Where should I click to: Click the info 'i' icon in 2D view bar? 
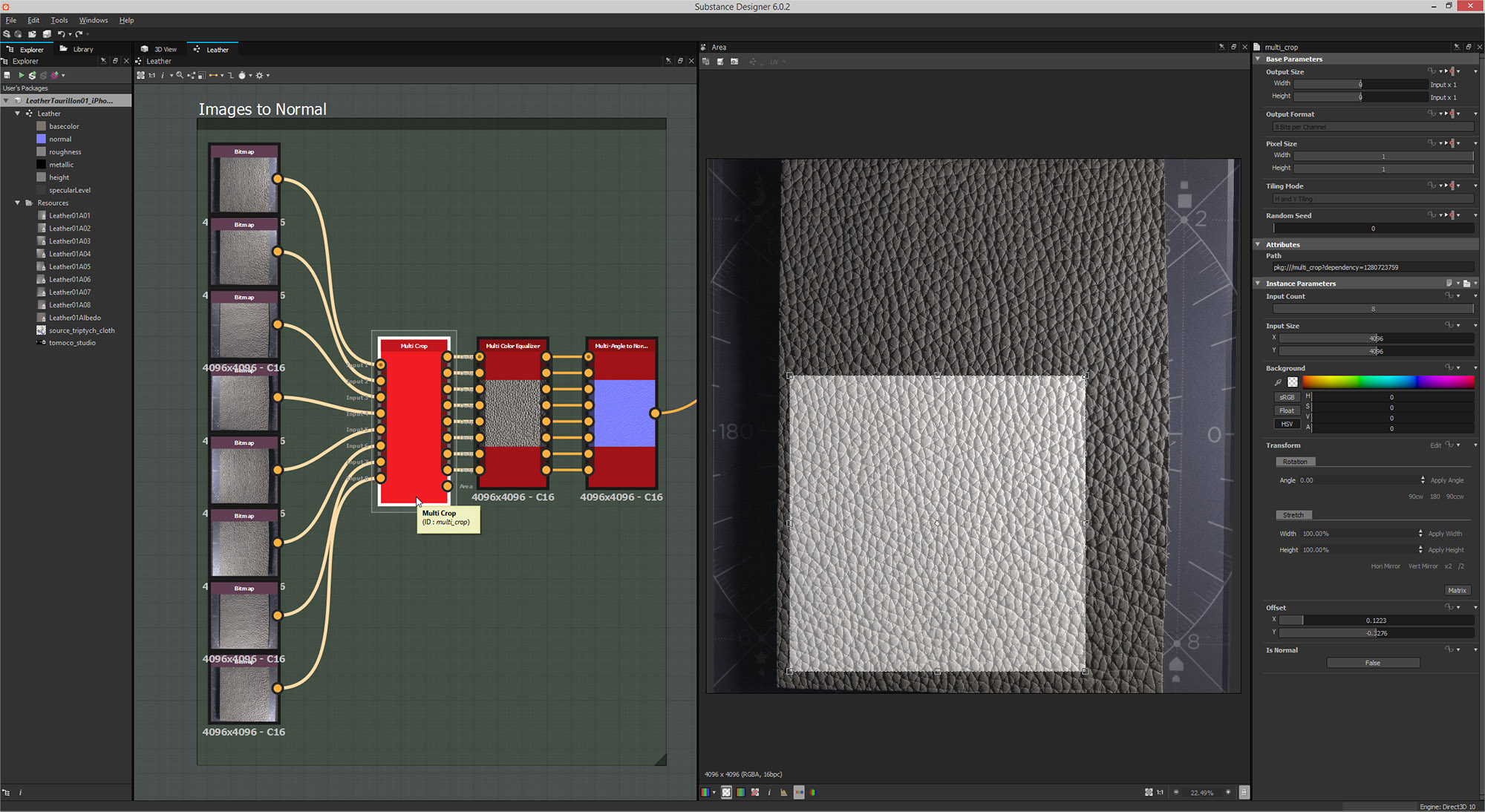(769, 792)
